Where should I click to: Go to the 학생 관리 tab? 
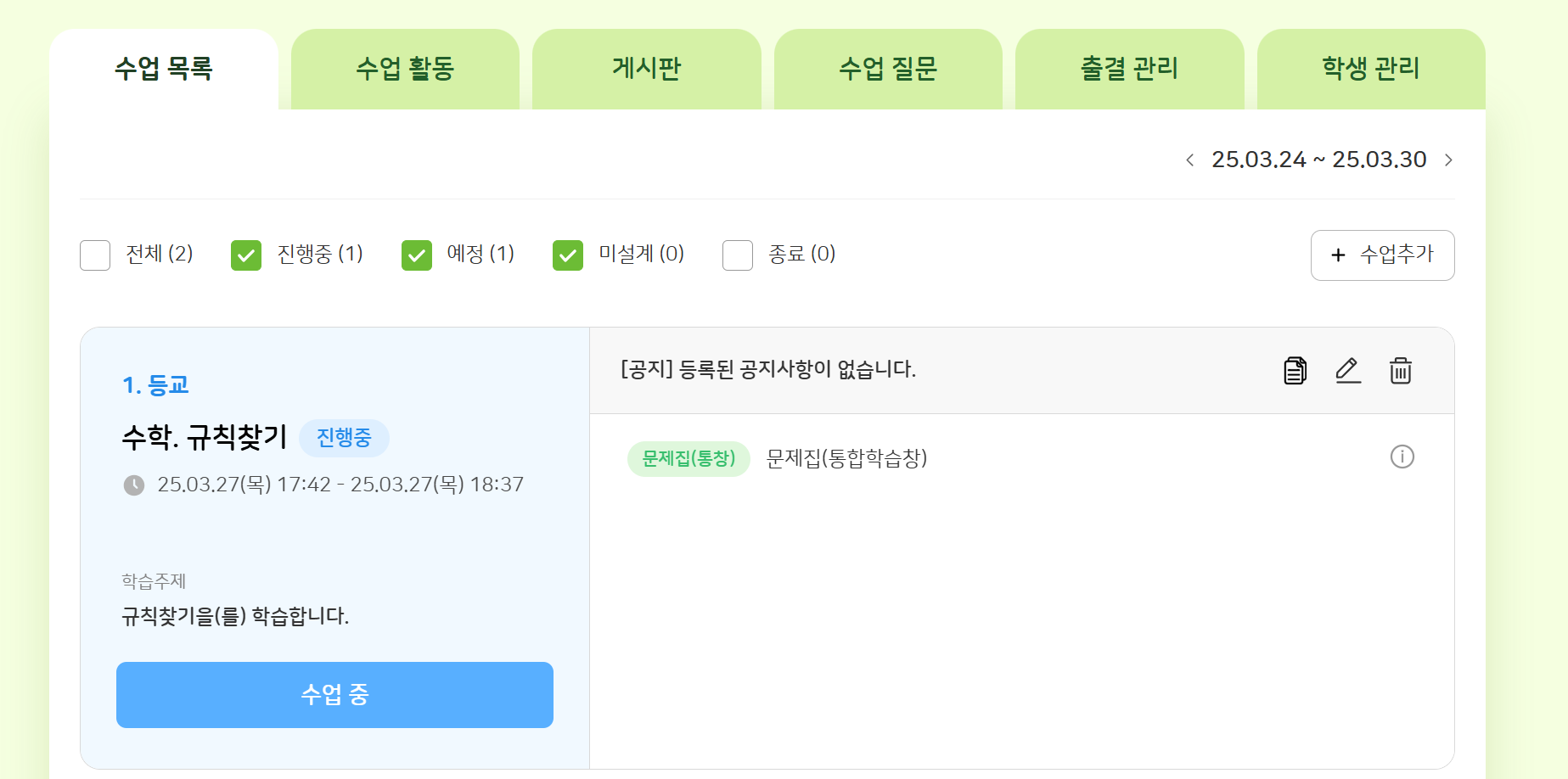[x=1371, y=69]
